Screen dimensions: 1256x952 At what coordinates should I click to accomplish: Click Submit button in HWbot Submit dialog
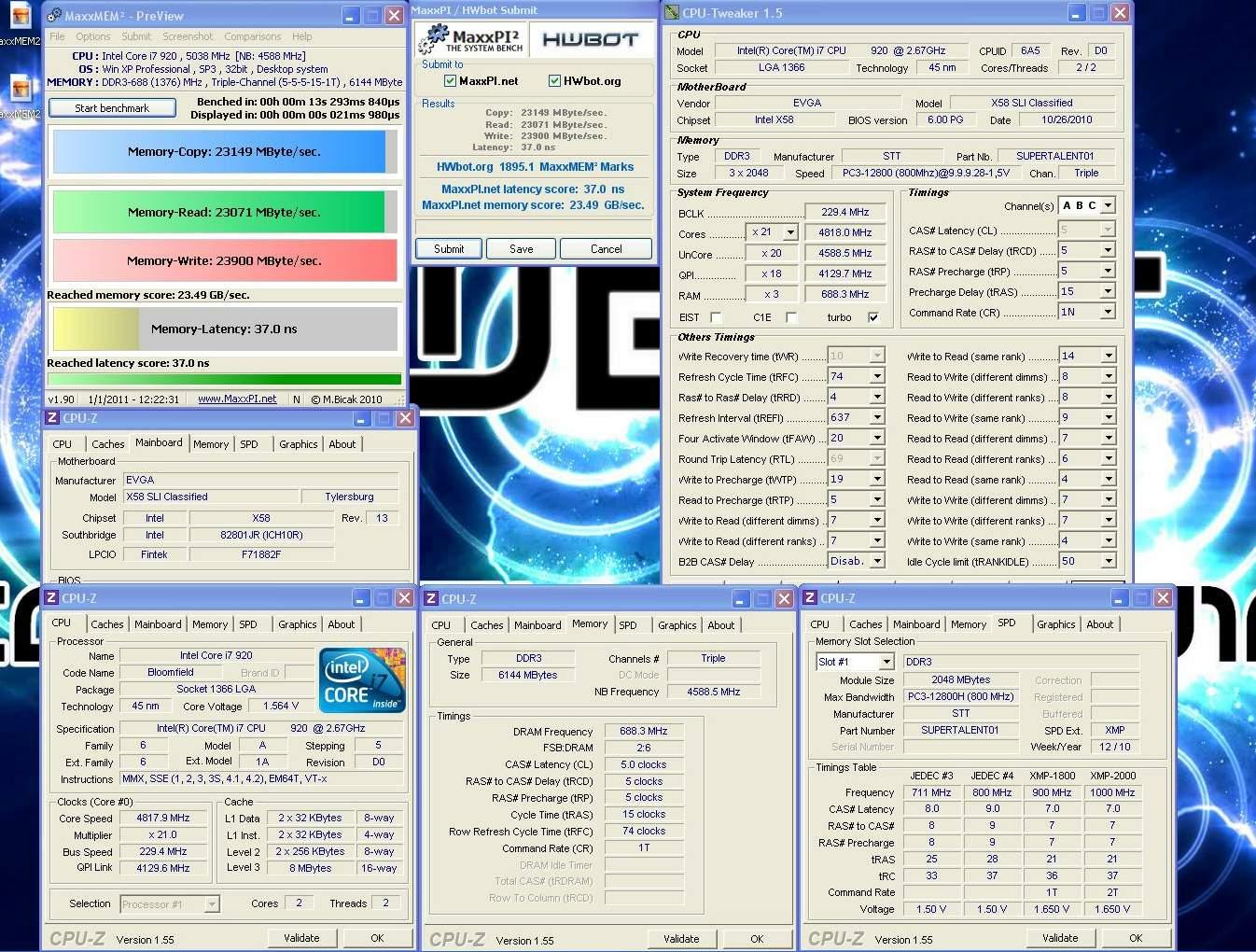tap(449, 249)
